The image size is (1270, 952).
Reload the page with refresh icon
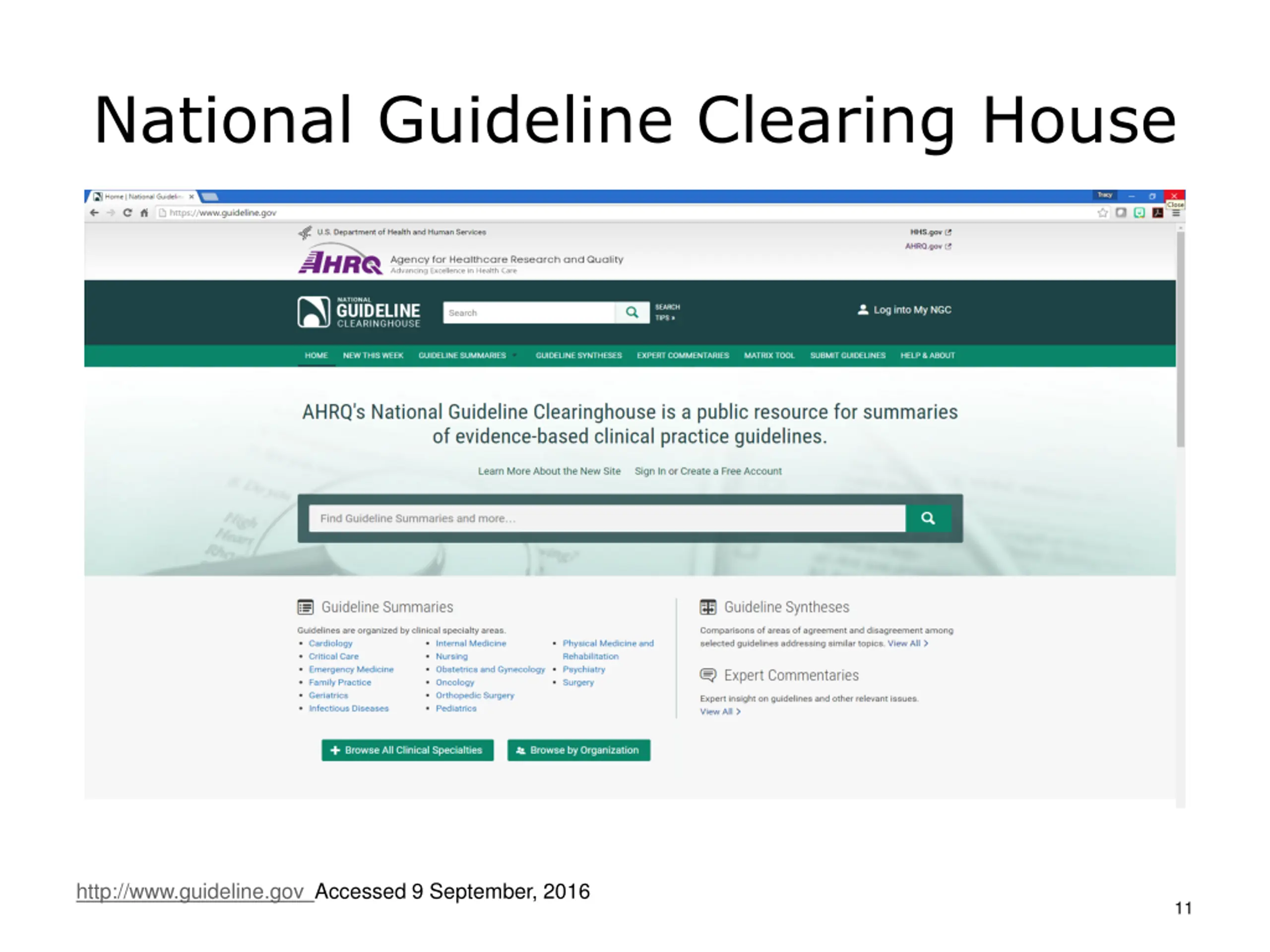tap(127, 213)
